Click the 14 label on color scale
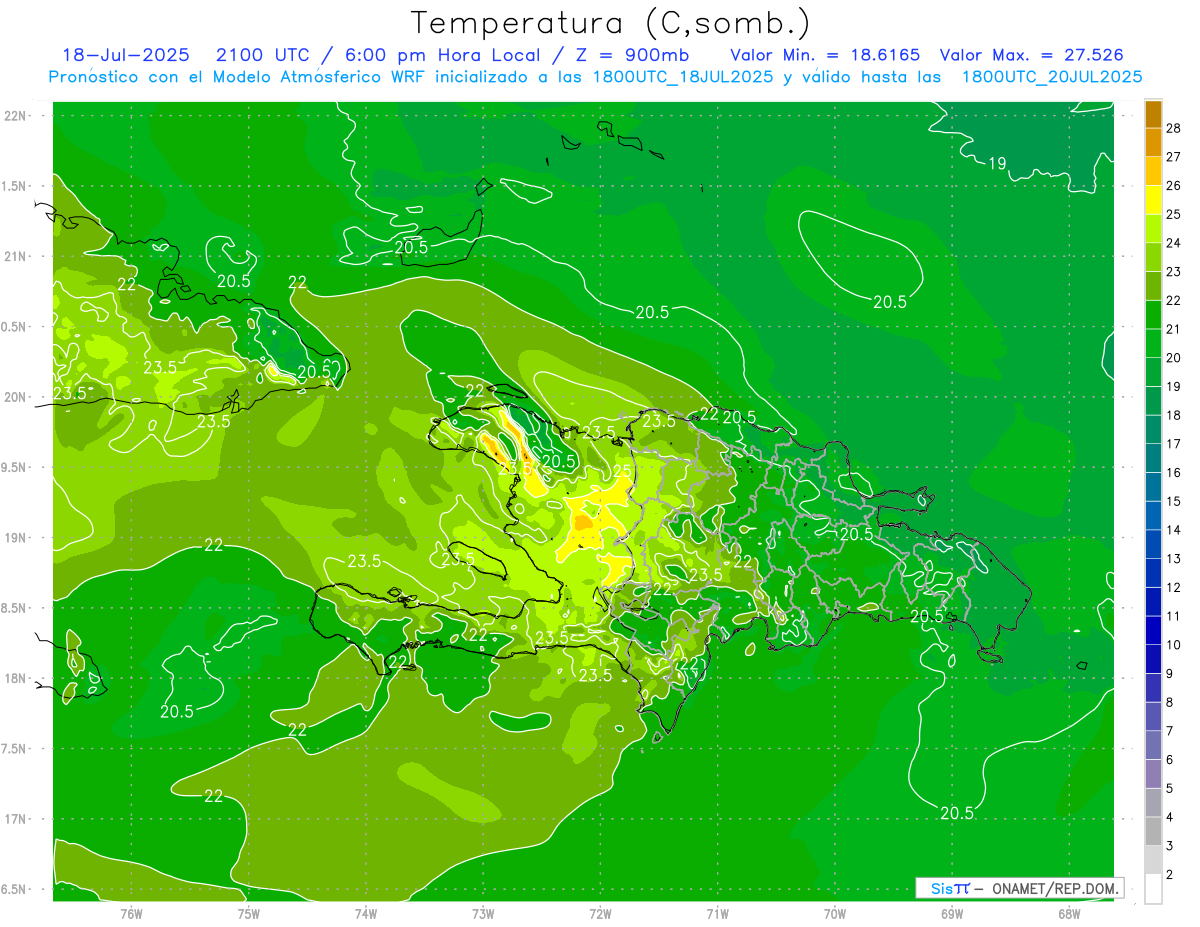This screenshot has height=927, width=1200. pyautogui.click(x=1174, y=530)
